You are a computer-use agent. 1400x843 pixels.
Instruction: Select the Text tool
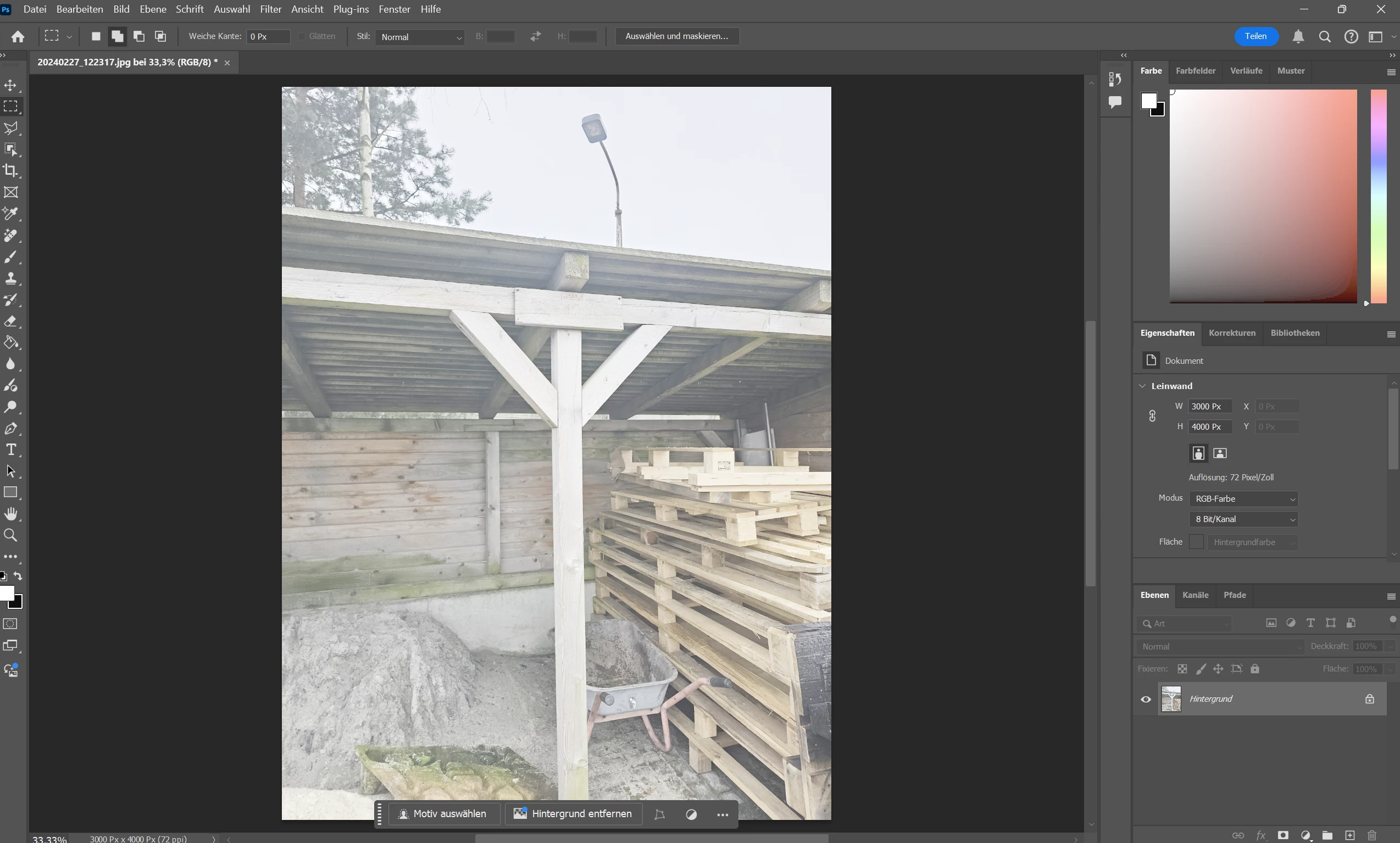[x=11, y=450]
